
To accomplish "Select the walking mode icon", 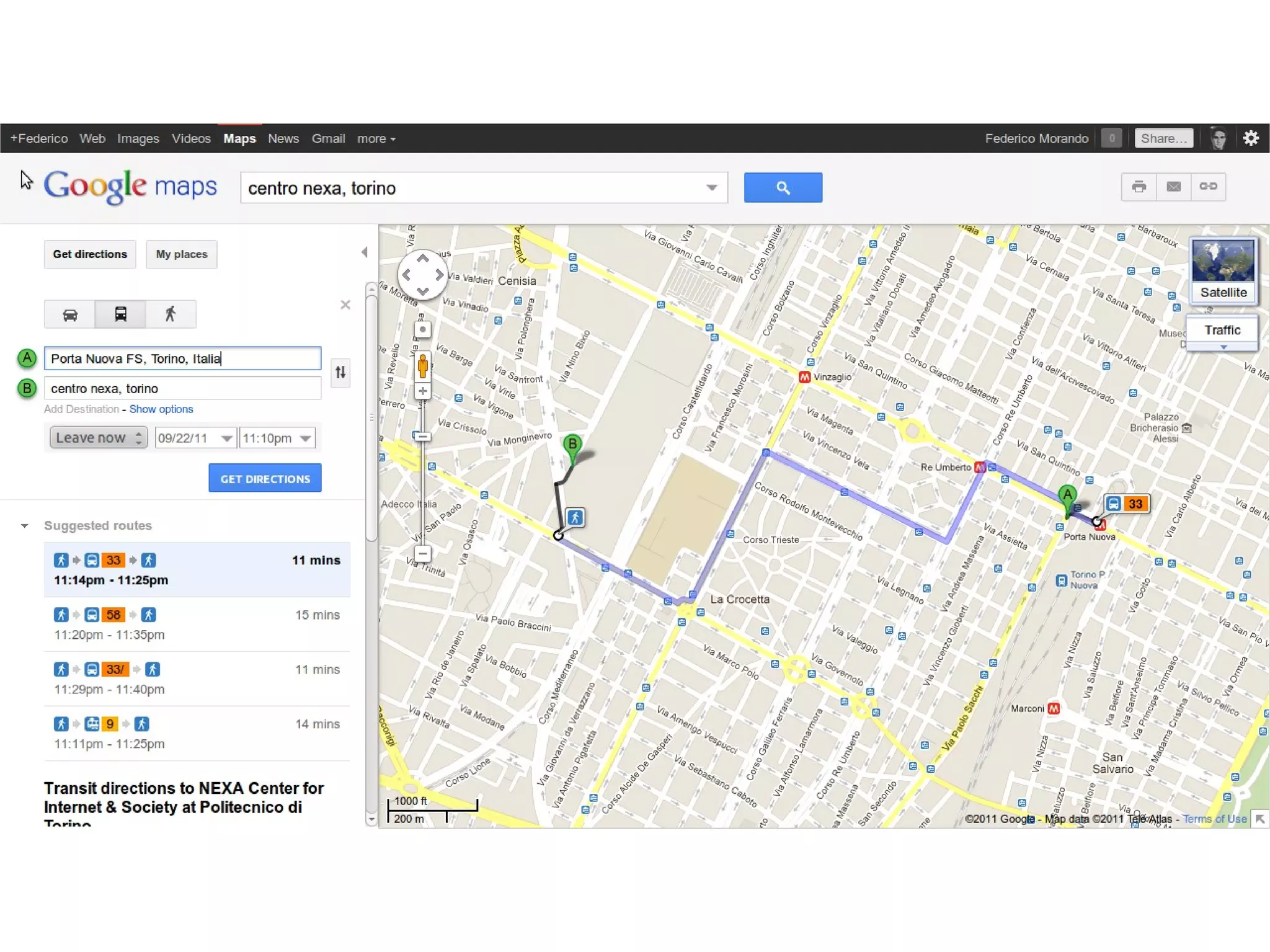I will click(x=171, y=314).
